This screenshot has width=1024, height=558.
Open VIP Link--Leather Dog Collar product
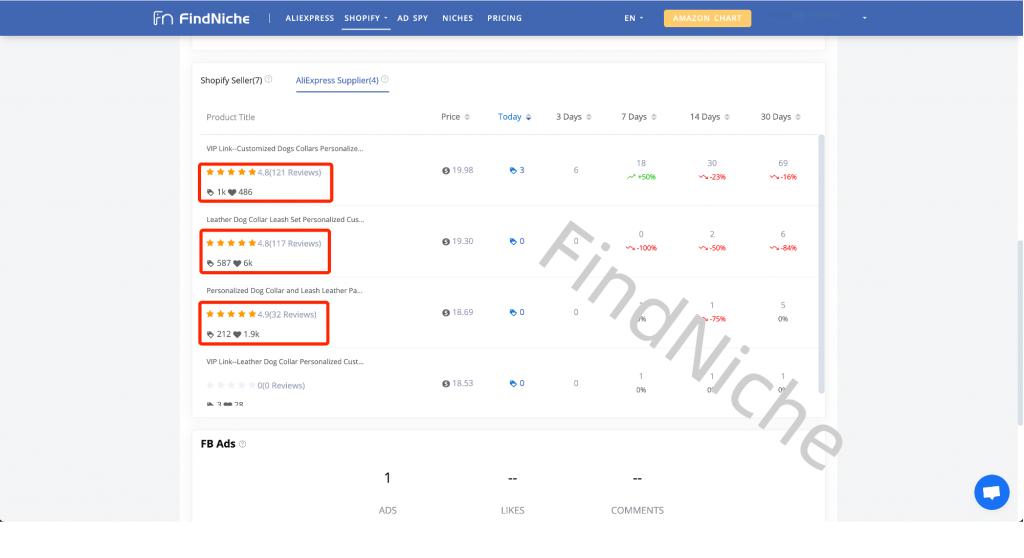tap(285, 362)
